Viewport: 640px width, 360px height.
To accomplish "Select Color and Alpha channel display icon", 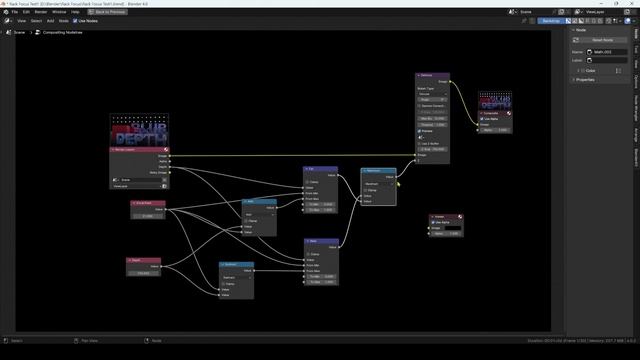I will tap(568, 21).
